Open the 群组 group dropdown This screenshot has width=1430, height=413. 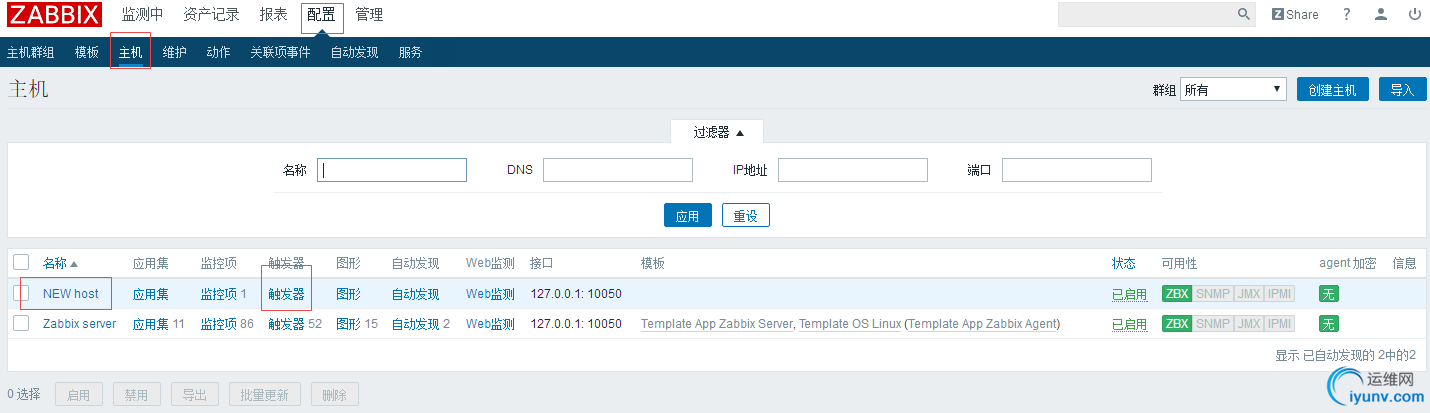click(x=1233, y=89)
